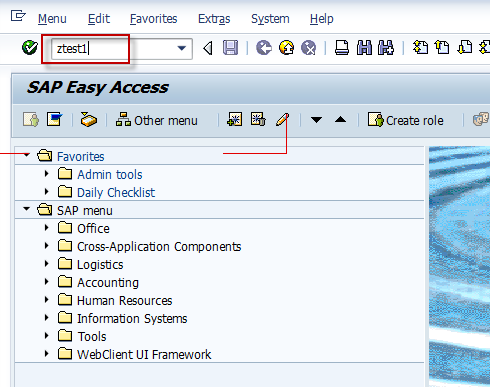Select the Logistics label
Viewport: 490px width, 387px height.
[x=100, y=264]
